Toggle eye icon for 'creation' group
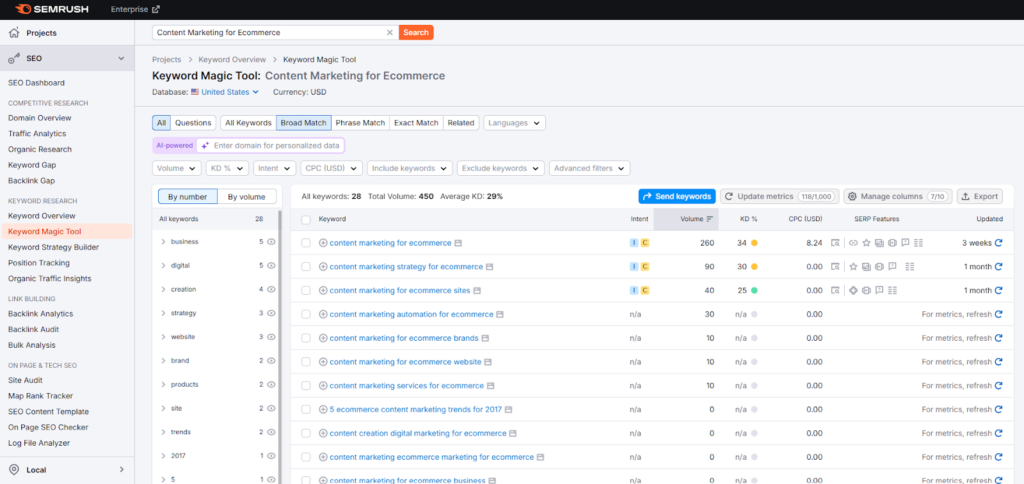 271,289
